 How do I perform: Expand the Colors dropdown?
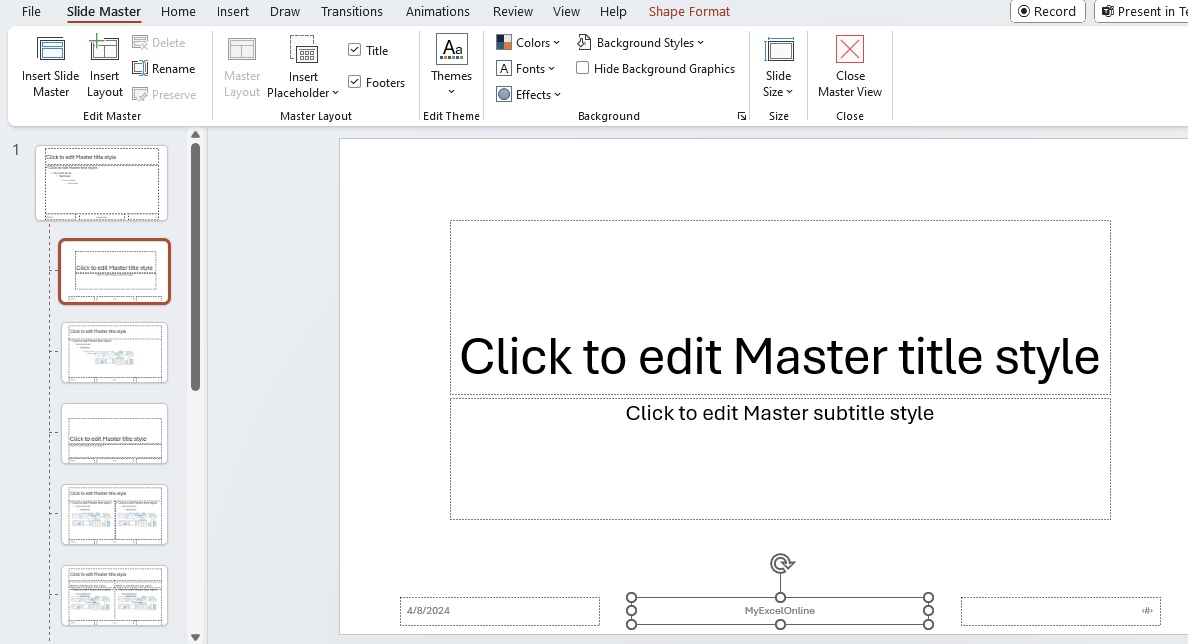[x=528, y=42]
